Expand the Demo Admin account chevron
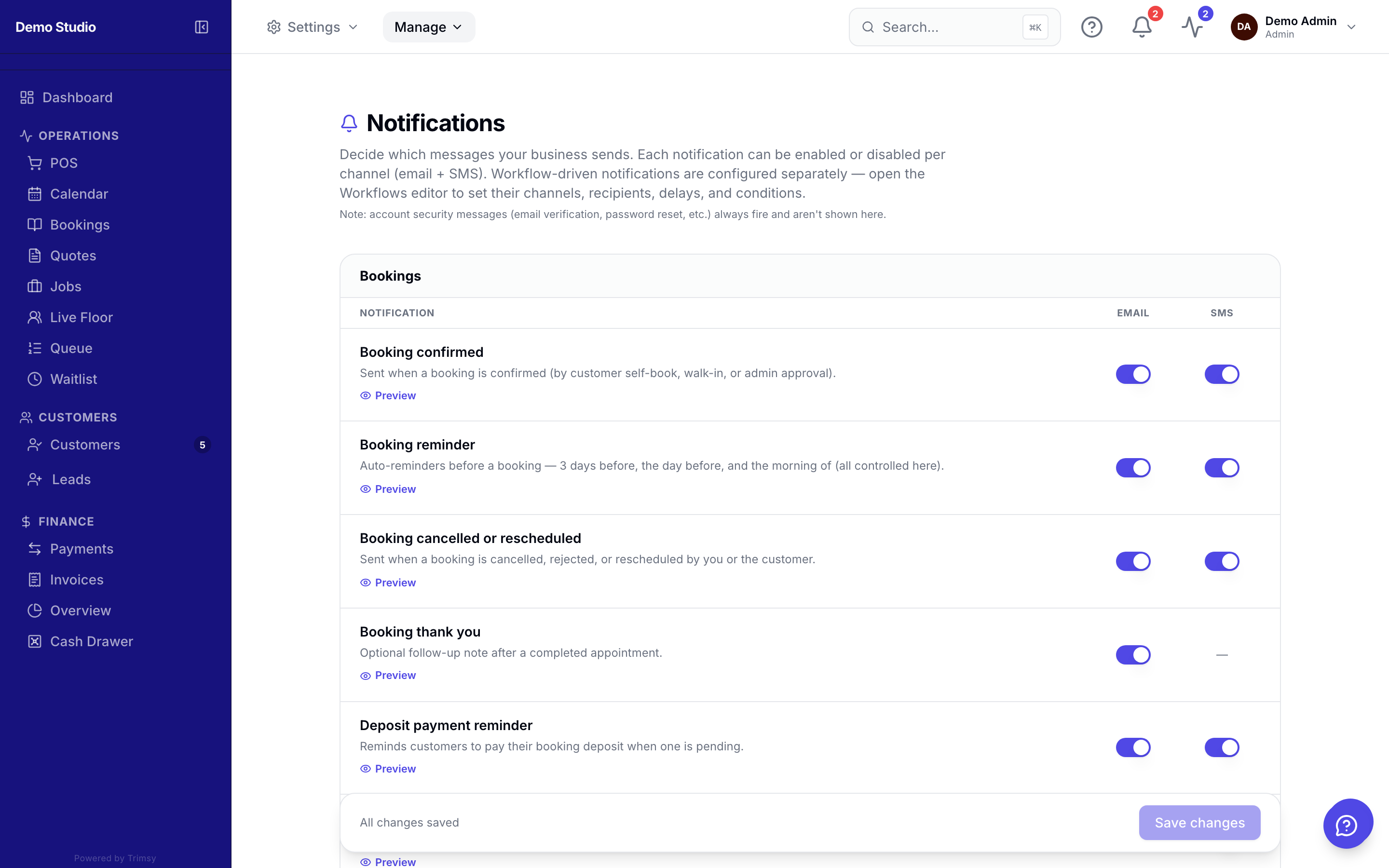The width and height of the screenshot is (1389, 868). click(1351, 27)
